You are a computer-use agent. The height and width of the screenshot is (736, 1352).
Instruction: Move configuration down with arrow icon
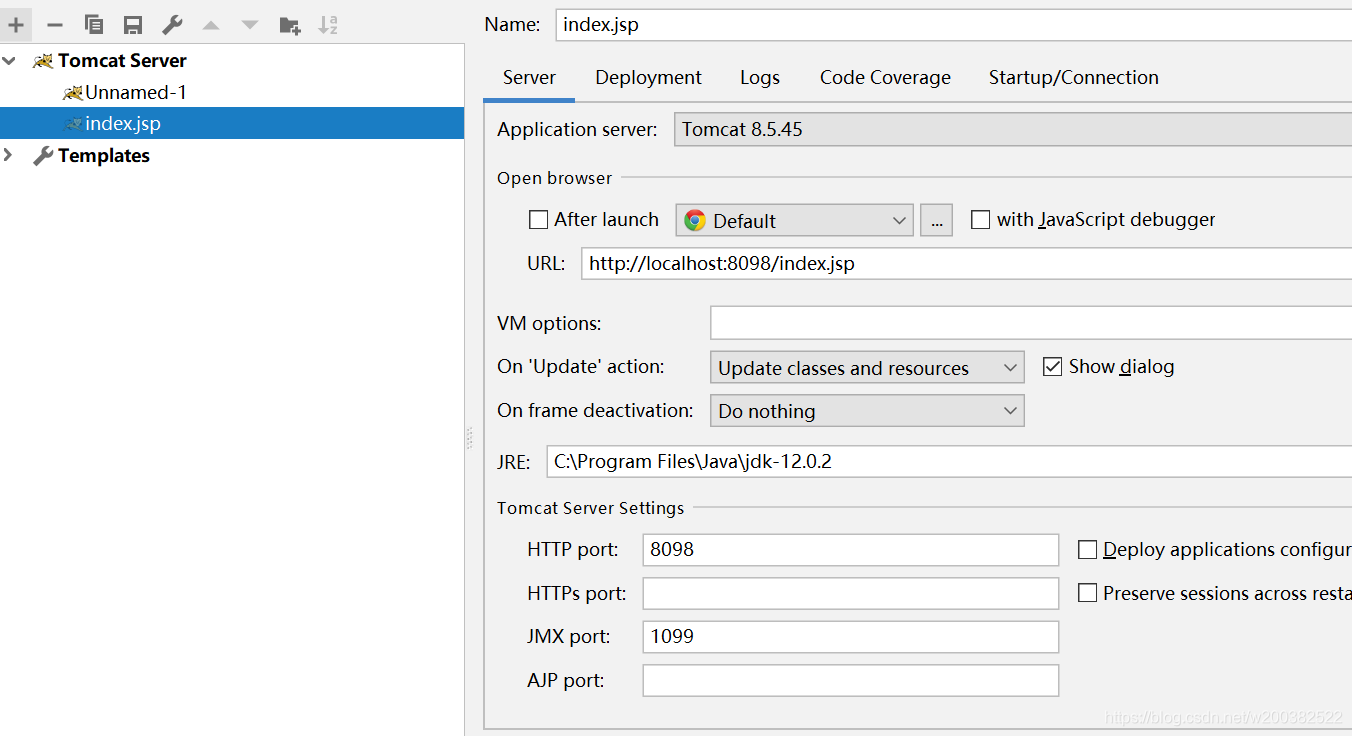click(250, 24)
